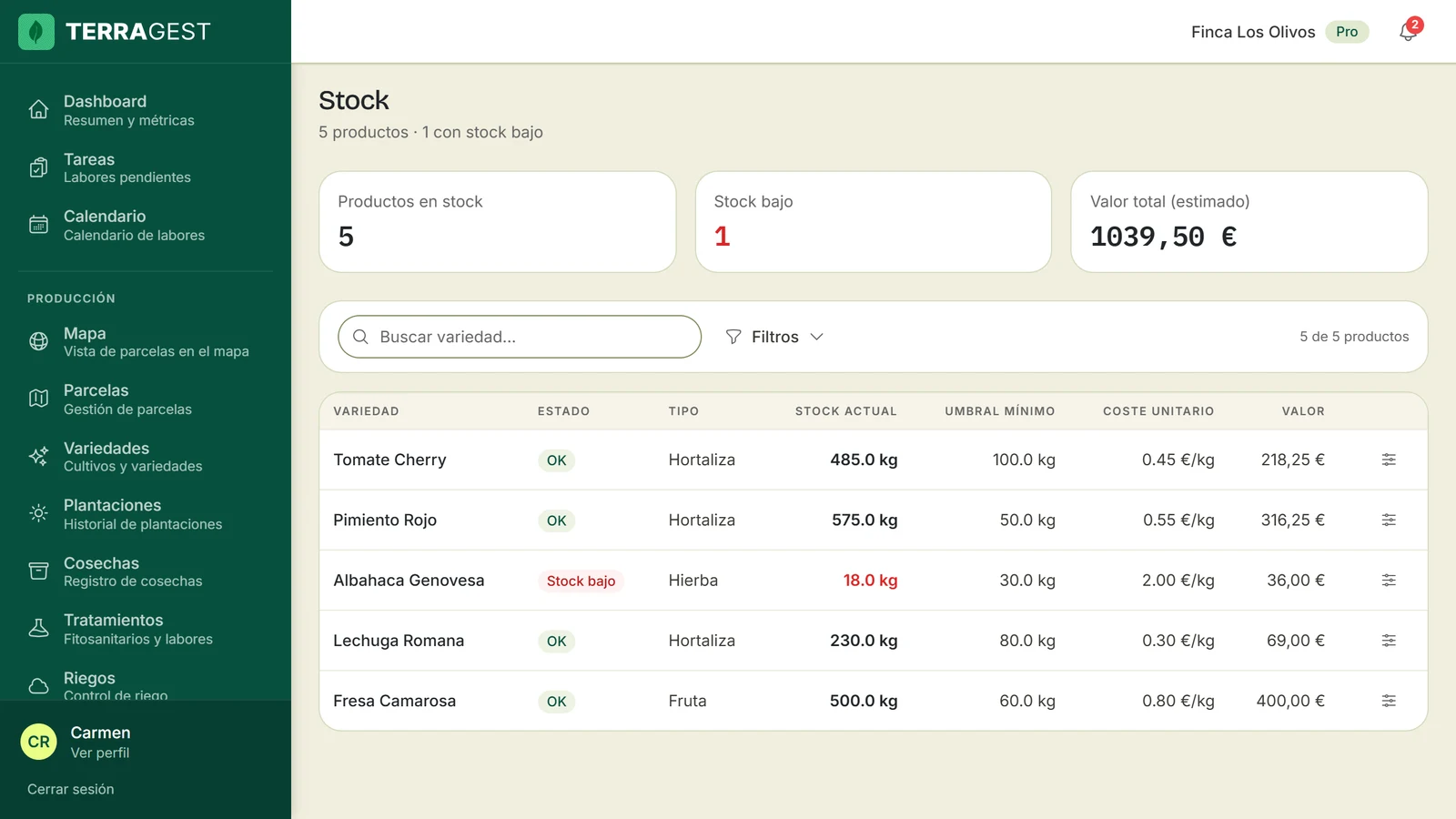This screenshot has height=819, width=1456.
Task: Open settings icon for Tomate Cherry row
Action: (1389, 460)
